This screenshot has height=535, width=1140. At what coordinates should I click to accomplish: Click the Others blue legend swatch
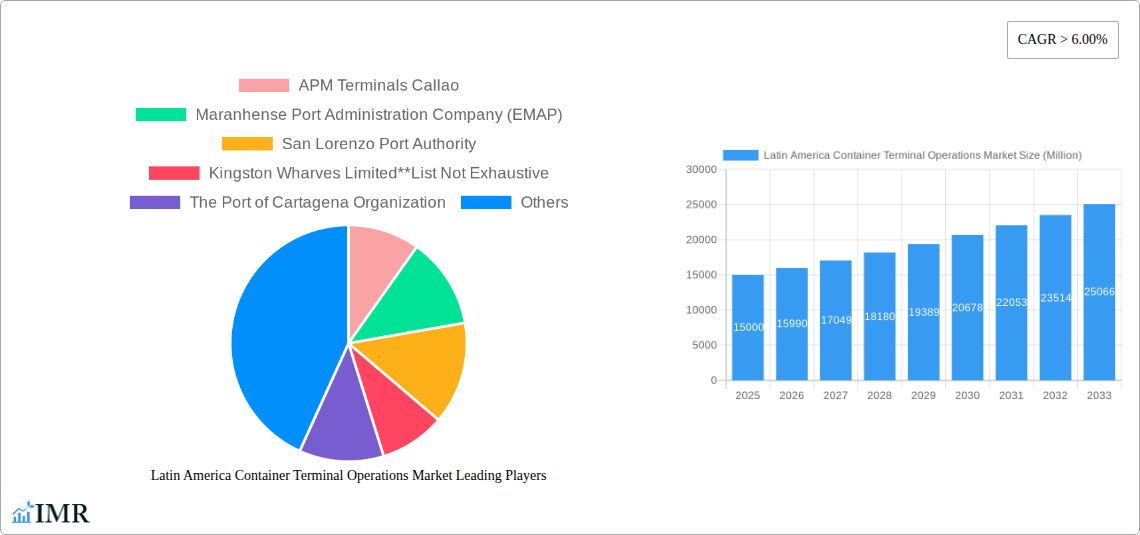[x=486, y=202]
